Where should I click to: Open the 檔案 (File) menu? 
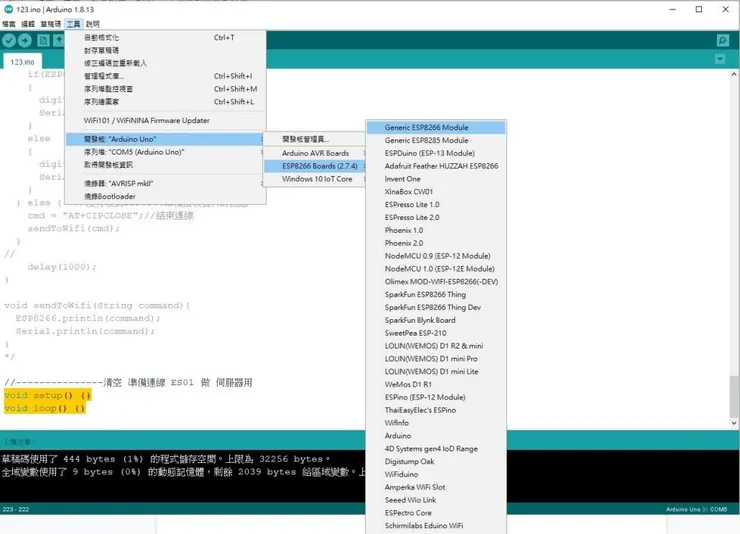9,24
